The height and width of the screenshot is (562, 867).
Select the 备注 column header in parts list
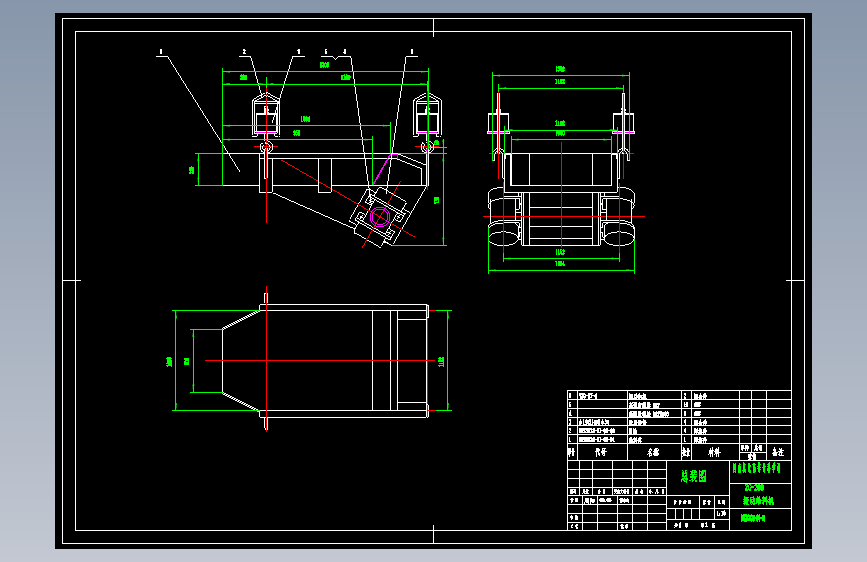pyautogui.click(x=778, y=452)
